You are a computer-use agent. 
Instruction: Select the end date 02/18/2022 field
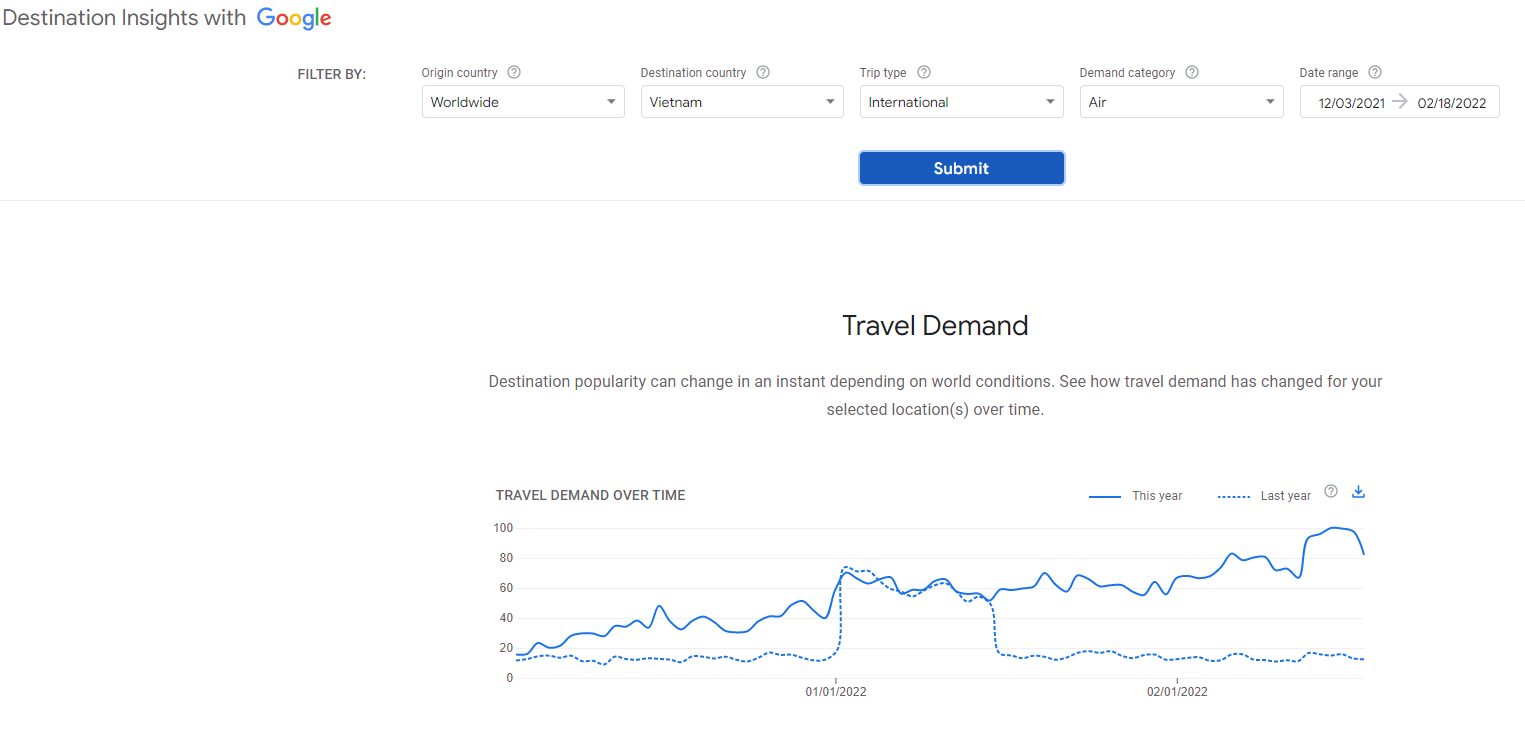pos(1451,103)
